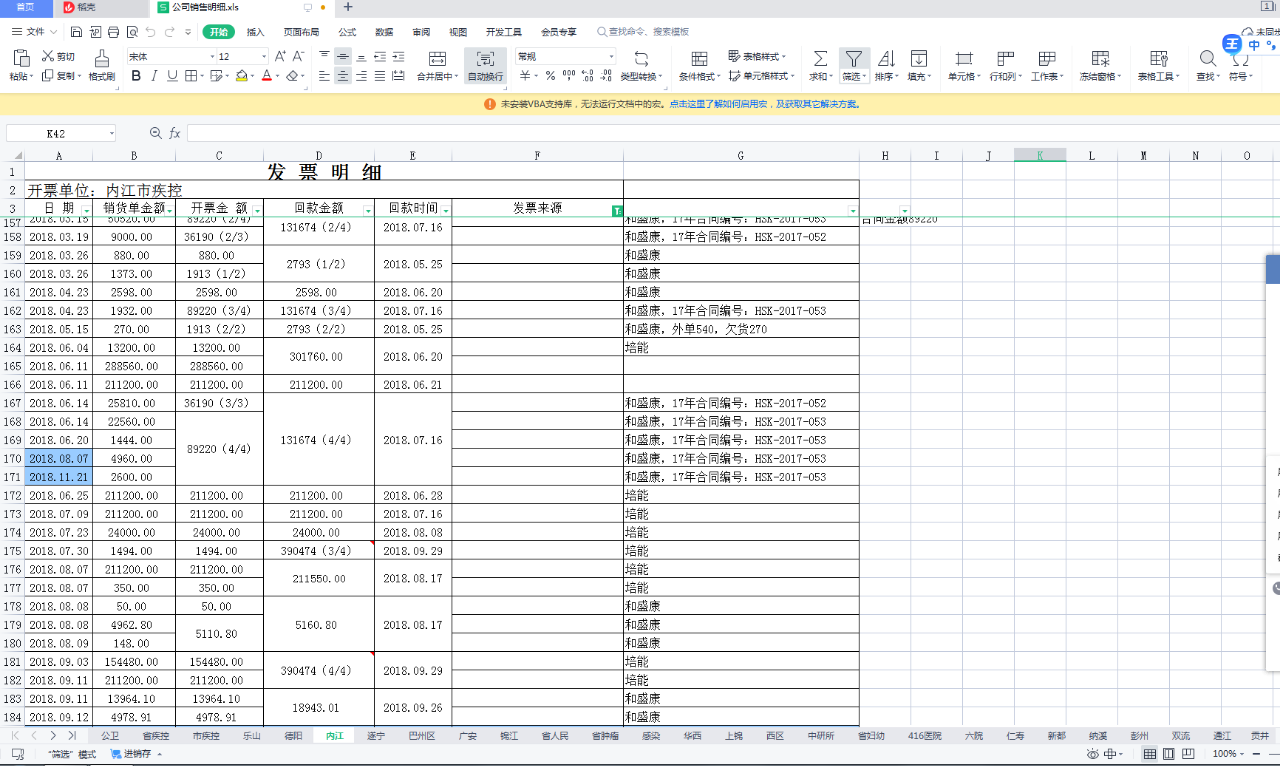1280x766 pixels.
Task: Toggle Underline formatting
Action: [172, 76]
